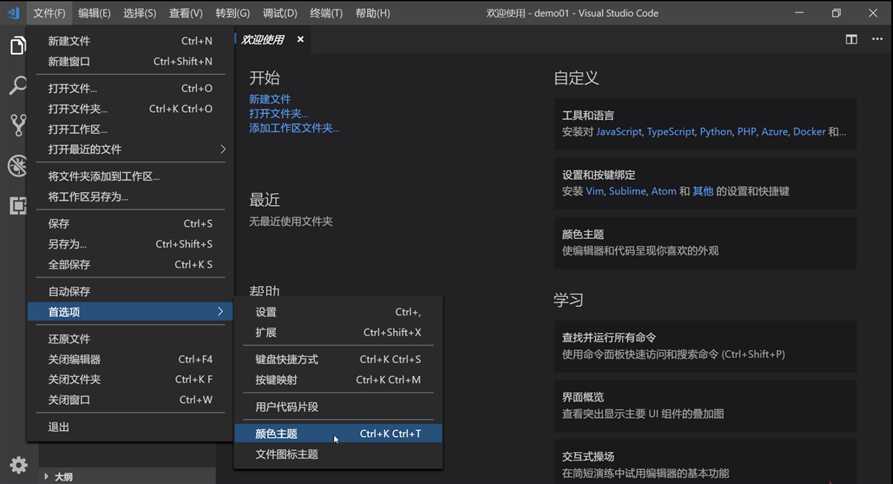Image resolution: width=893 pixels, height=484 pixels.
Task: Select 将文件夹添加到工作区... item
Action: (130, 177)
